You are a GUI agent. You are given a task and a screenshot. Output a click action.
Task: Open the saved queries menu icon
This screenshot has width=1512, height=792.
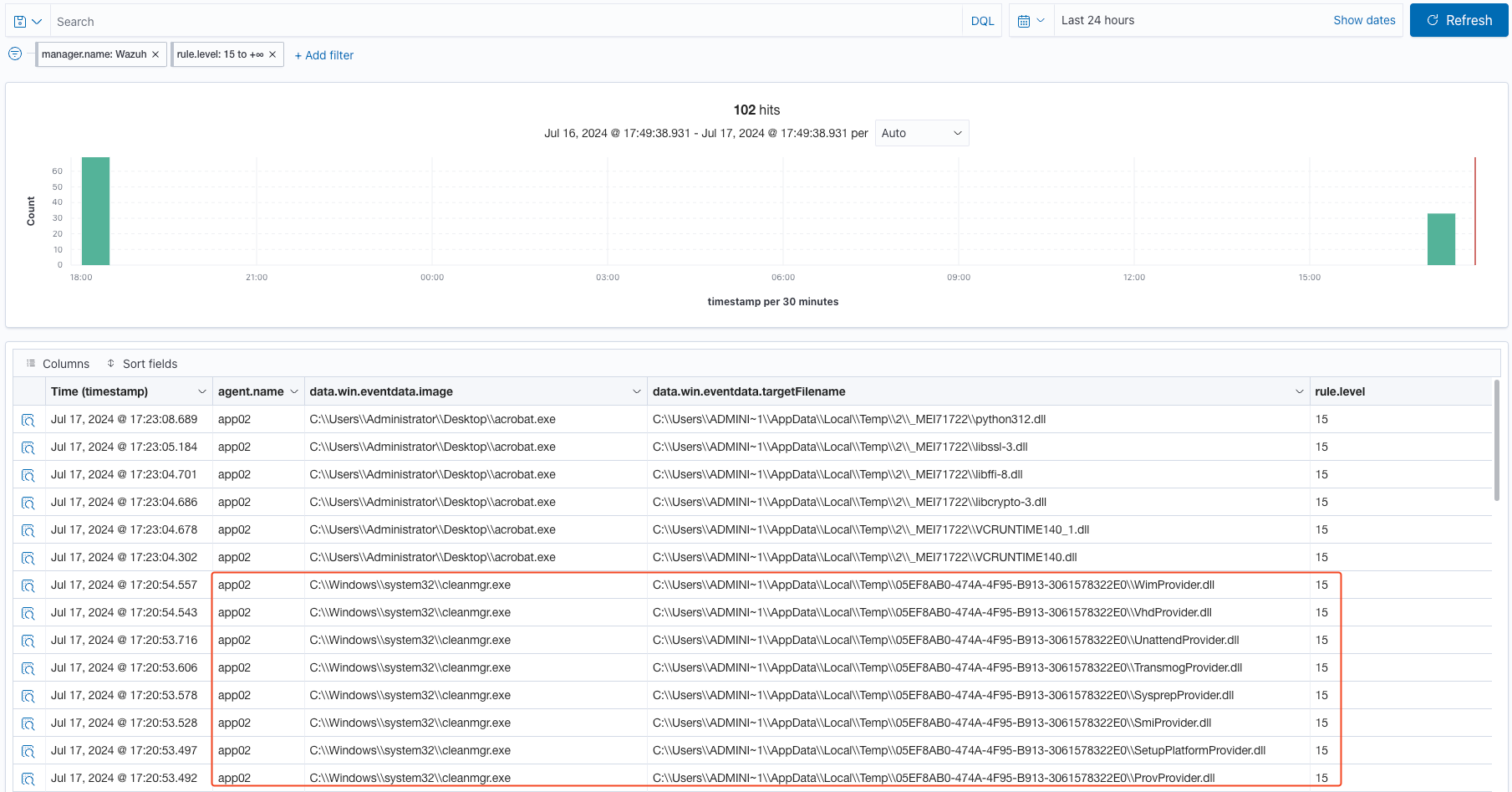click(x=28, y=22)
